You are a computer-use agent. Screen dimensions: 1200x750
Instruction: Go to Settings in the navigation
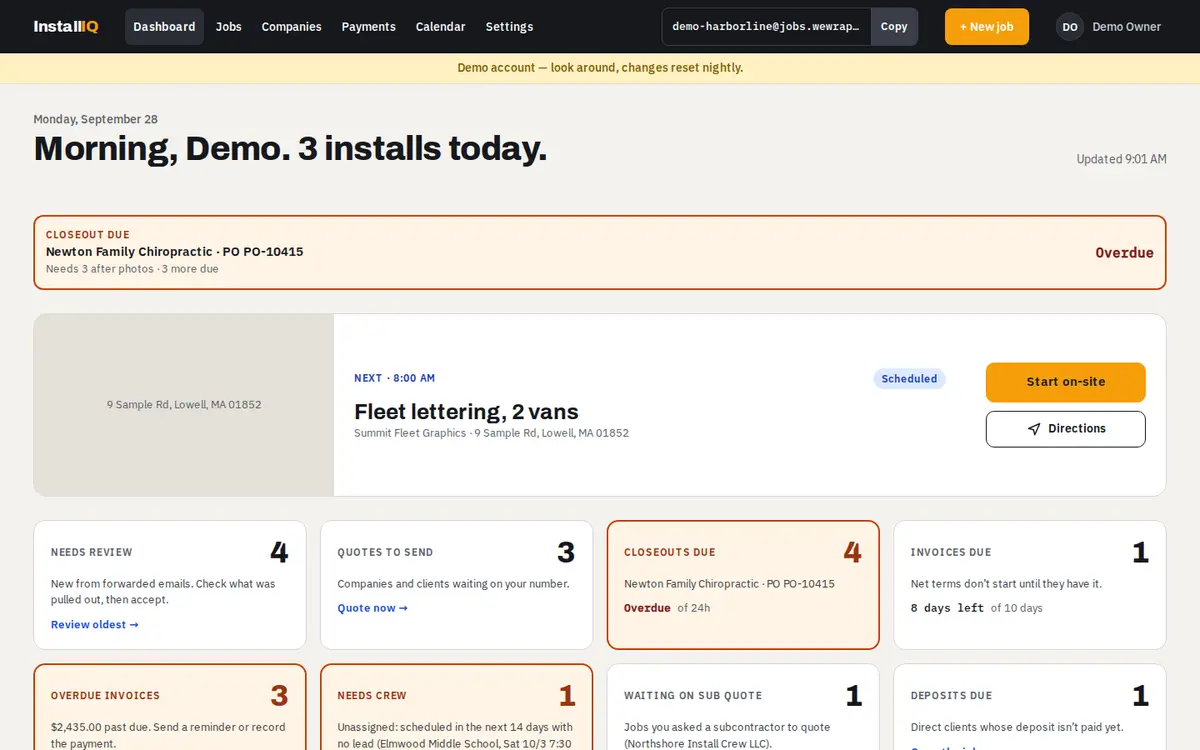tap(509, 27)
